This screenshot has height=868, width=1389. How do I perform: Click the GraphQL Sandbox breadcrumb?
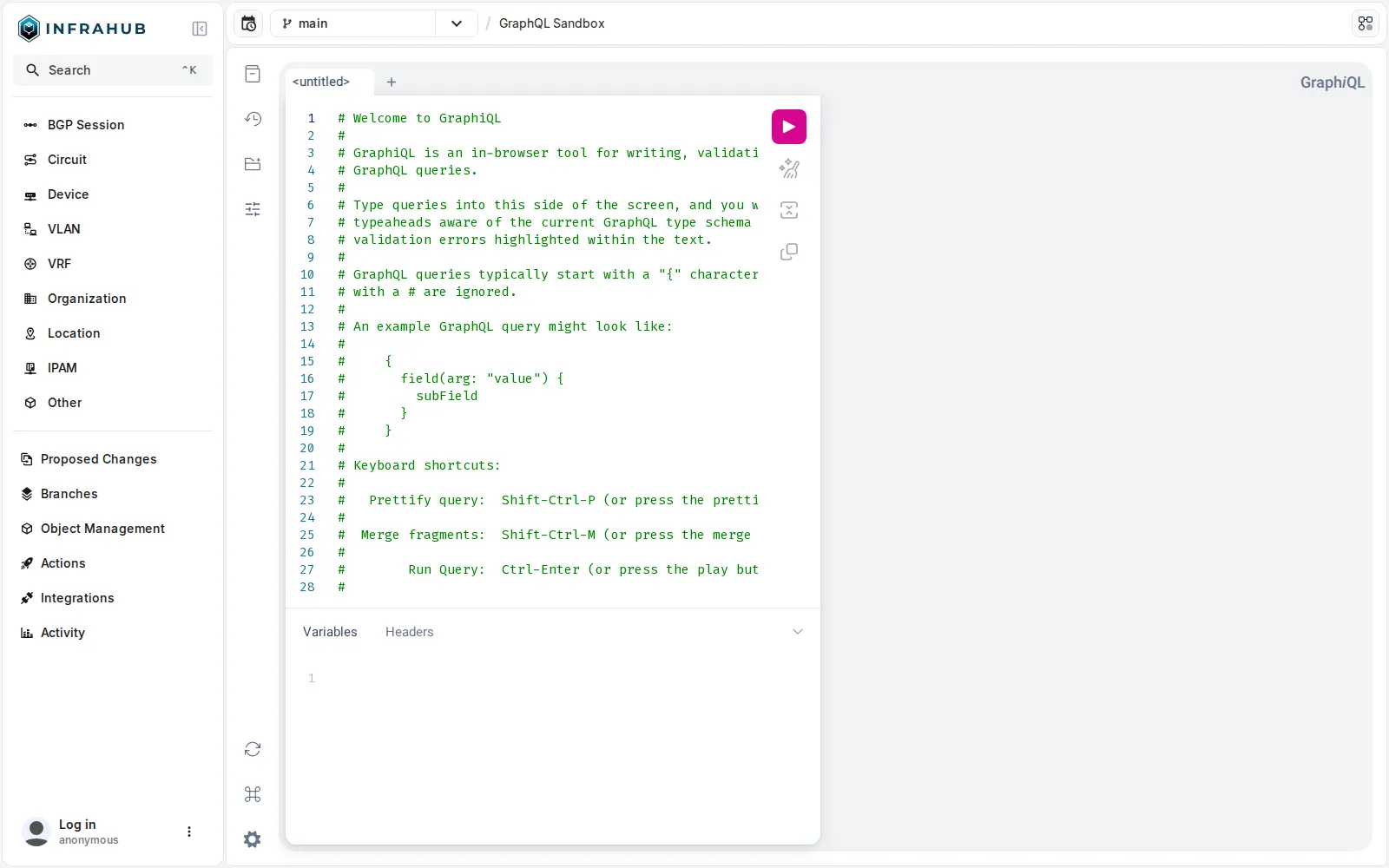pyautogui.click(x=552, y=23)
